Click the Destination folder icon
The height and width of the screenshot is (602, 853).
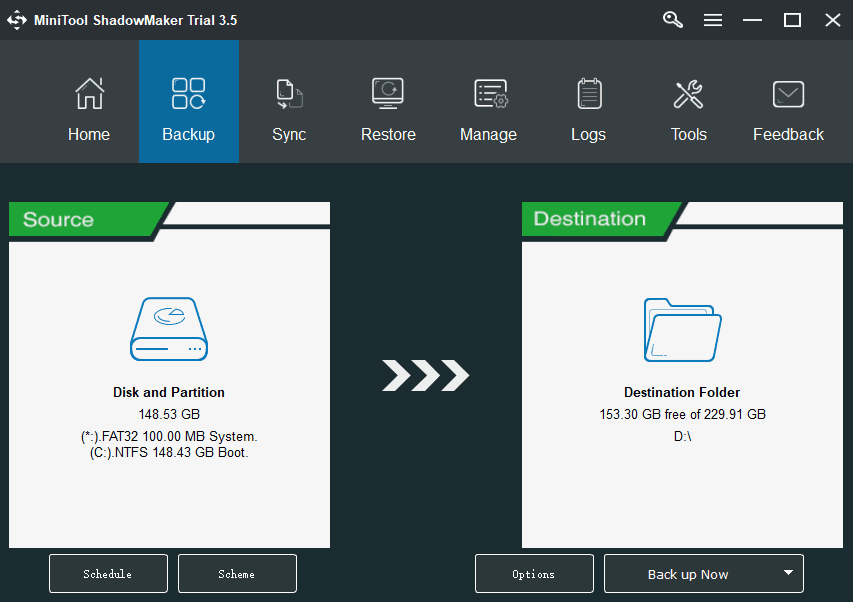(682, 329)
